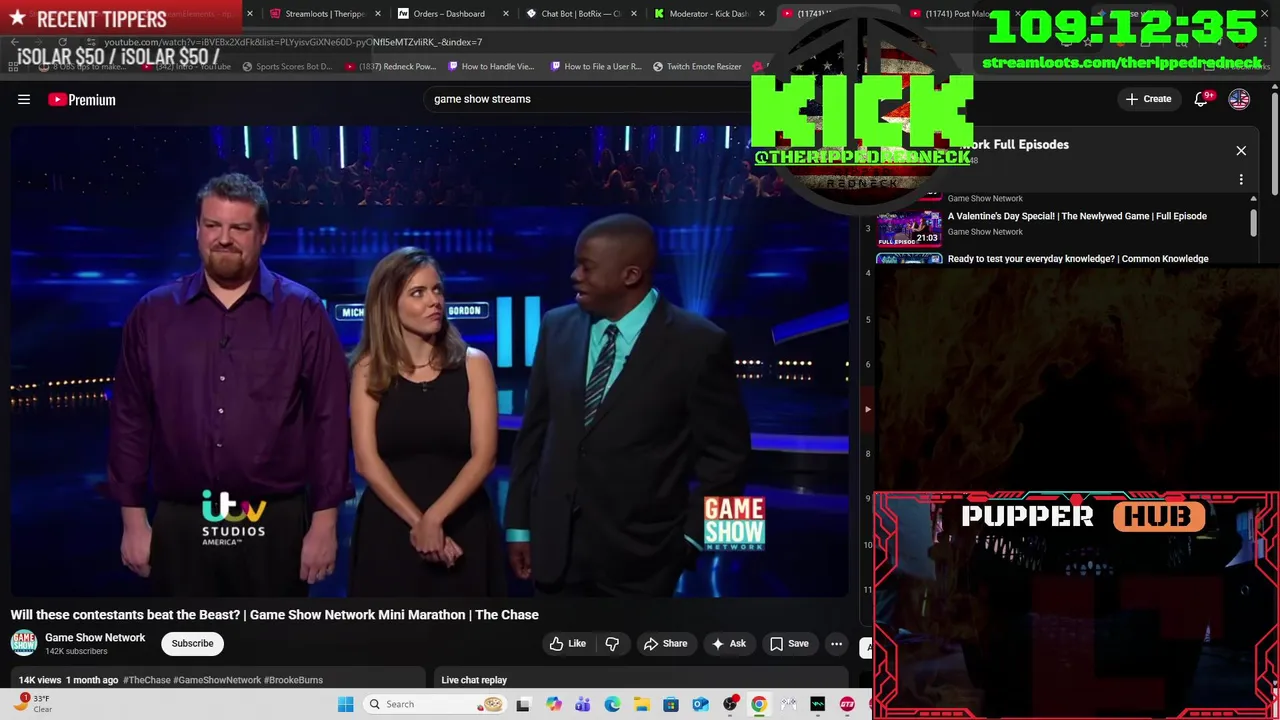The image size is (1280, 720).
Task: Open A Valentine's Day Special playlist video
Action: pos(1077,216)
